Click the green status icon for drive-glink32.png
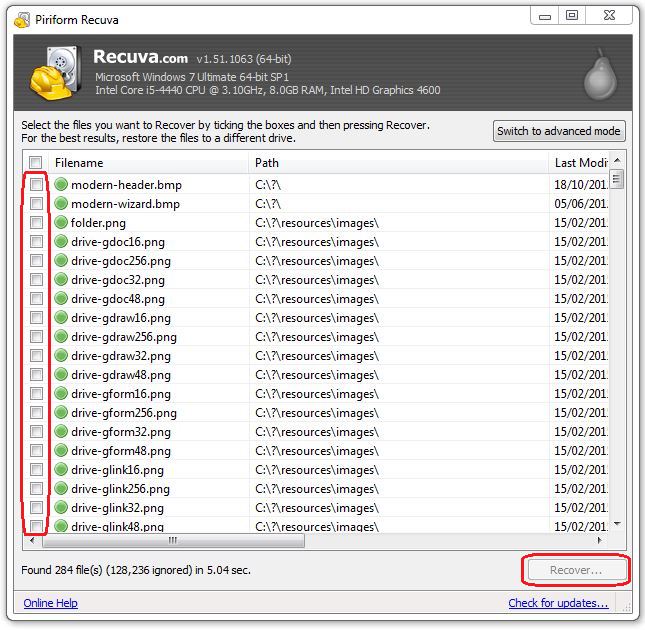The width and height of the screenshot is (645, 630). coord(61,507)
